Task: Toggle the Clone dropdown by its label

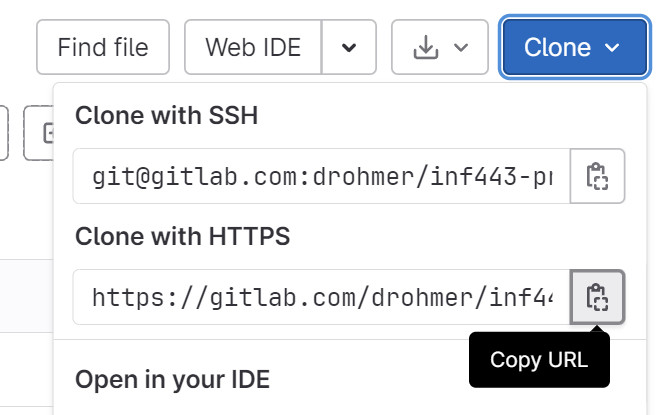Action: [557, 47]
